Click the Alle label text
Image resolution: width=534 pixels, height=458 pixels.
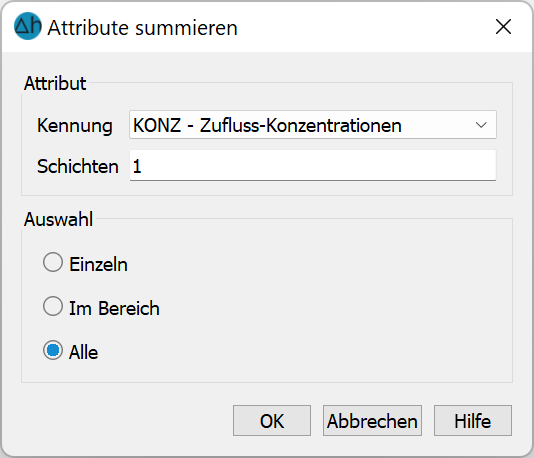point(83,352)
